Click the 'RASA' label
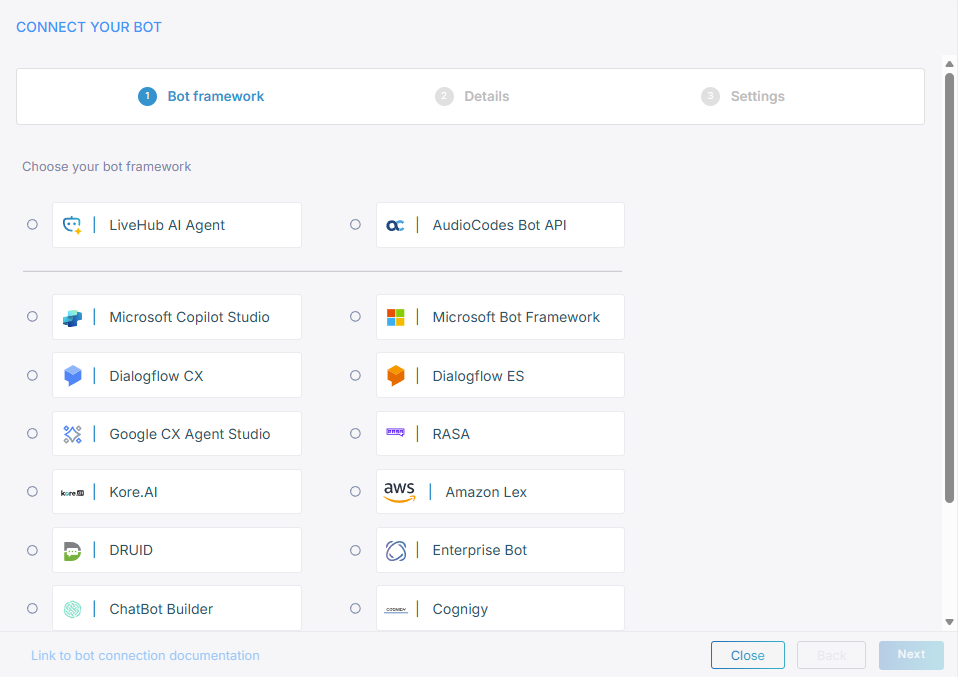The height and width of the screenshot is (677, 958). point(452,434)
